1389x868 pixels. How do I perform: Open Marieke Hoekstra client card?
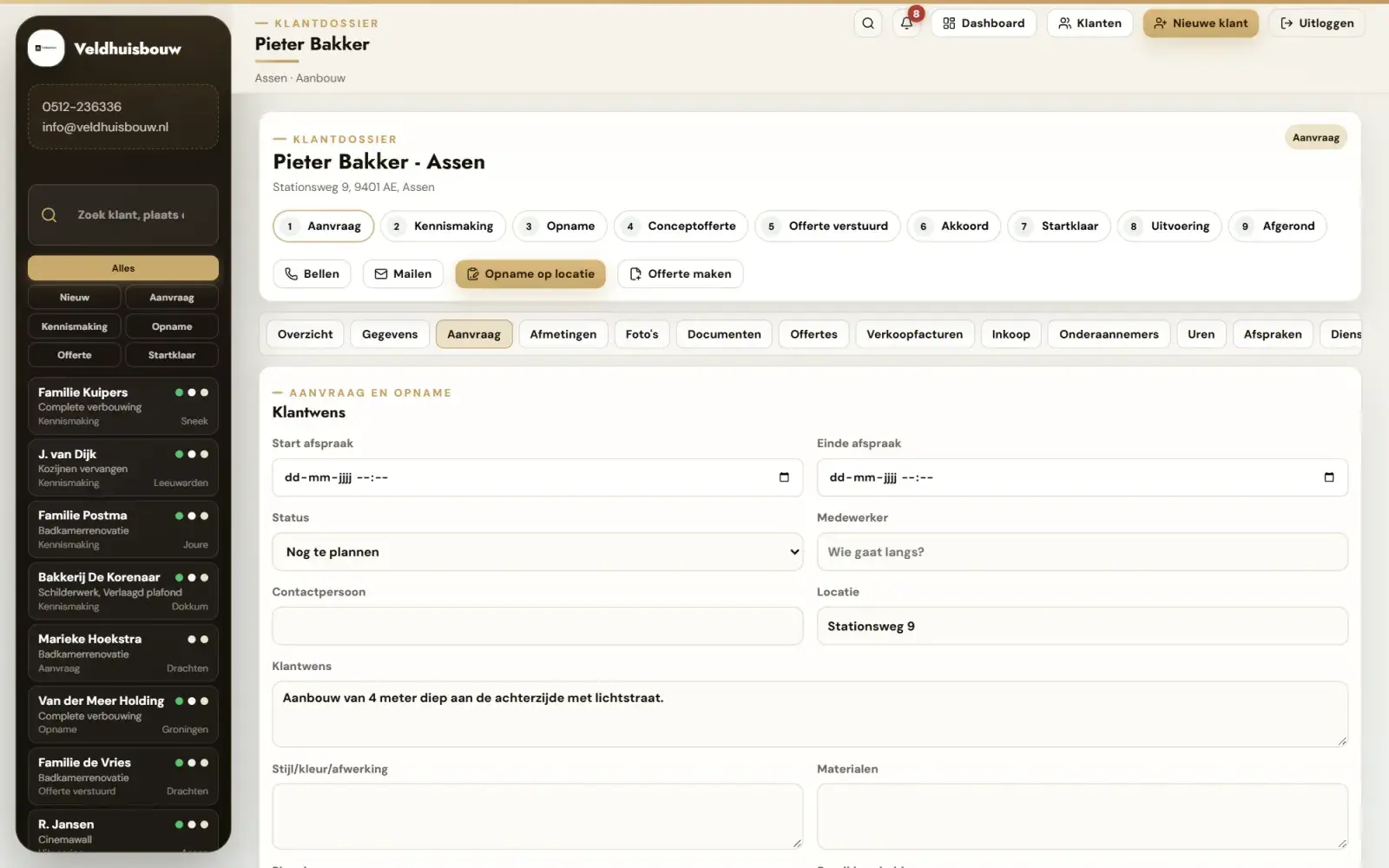(x=123, y=653)
